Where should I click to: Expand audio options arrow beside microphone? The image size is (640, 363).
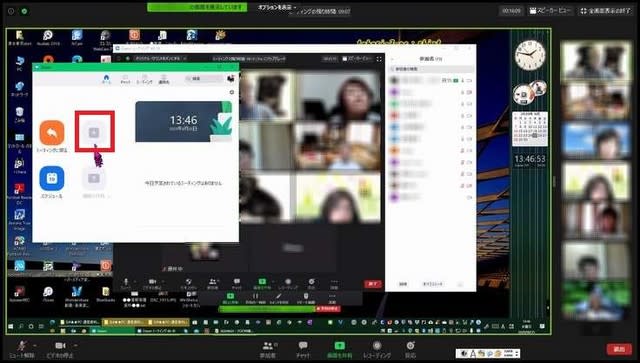35,345
